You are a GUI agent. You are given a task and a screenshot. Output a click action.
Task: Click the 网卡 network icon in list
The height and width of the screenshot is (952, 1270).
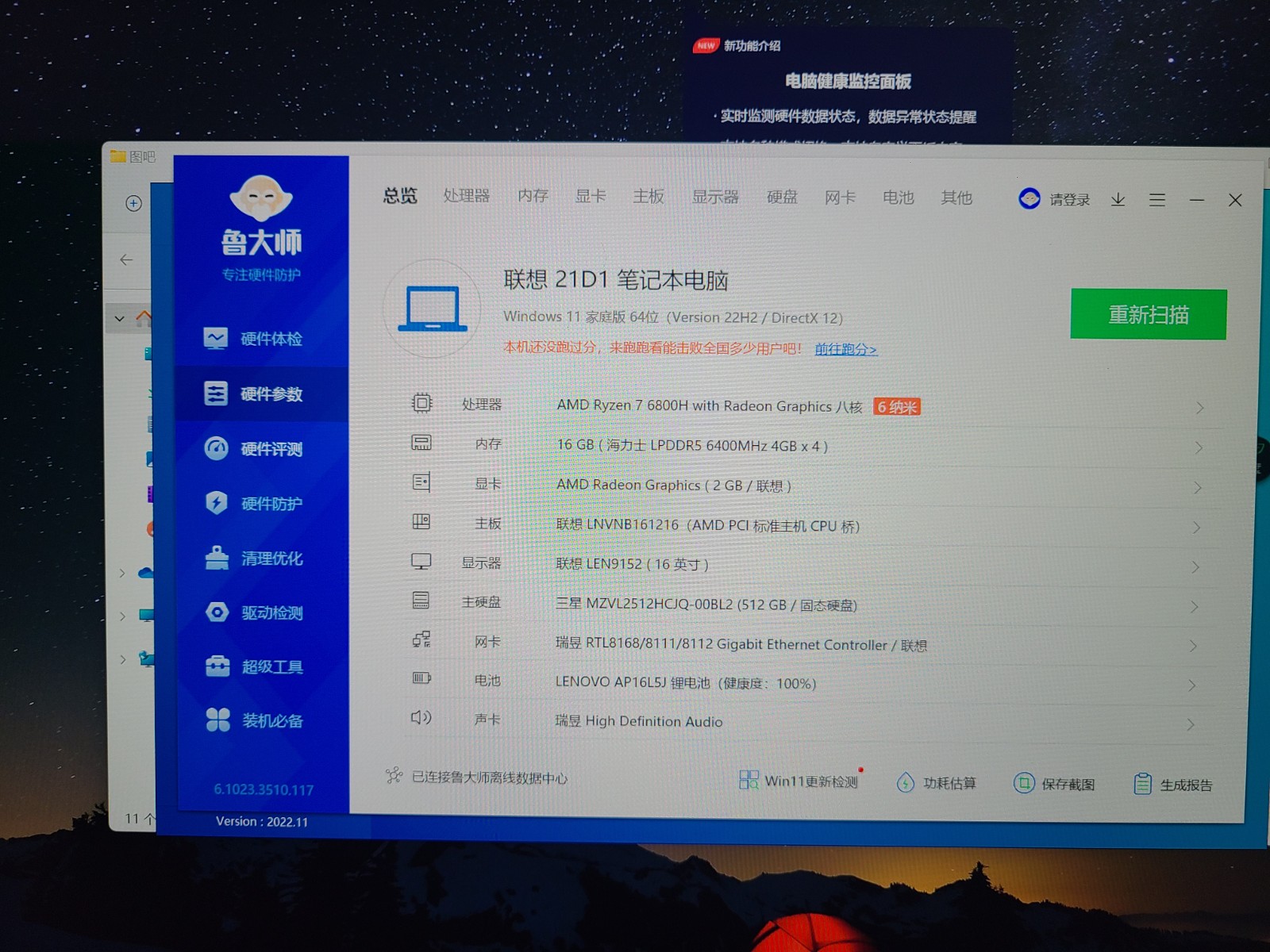[x=421, y=639]
